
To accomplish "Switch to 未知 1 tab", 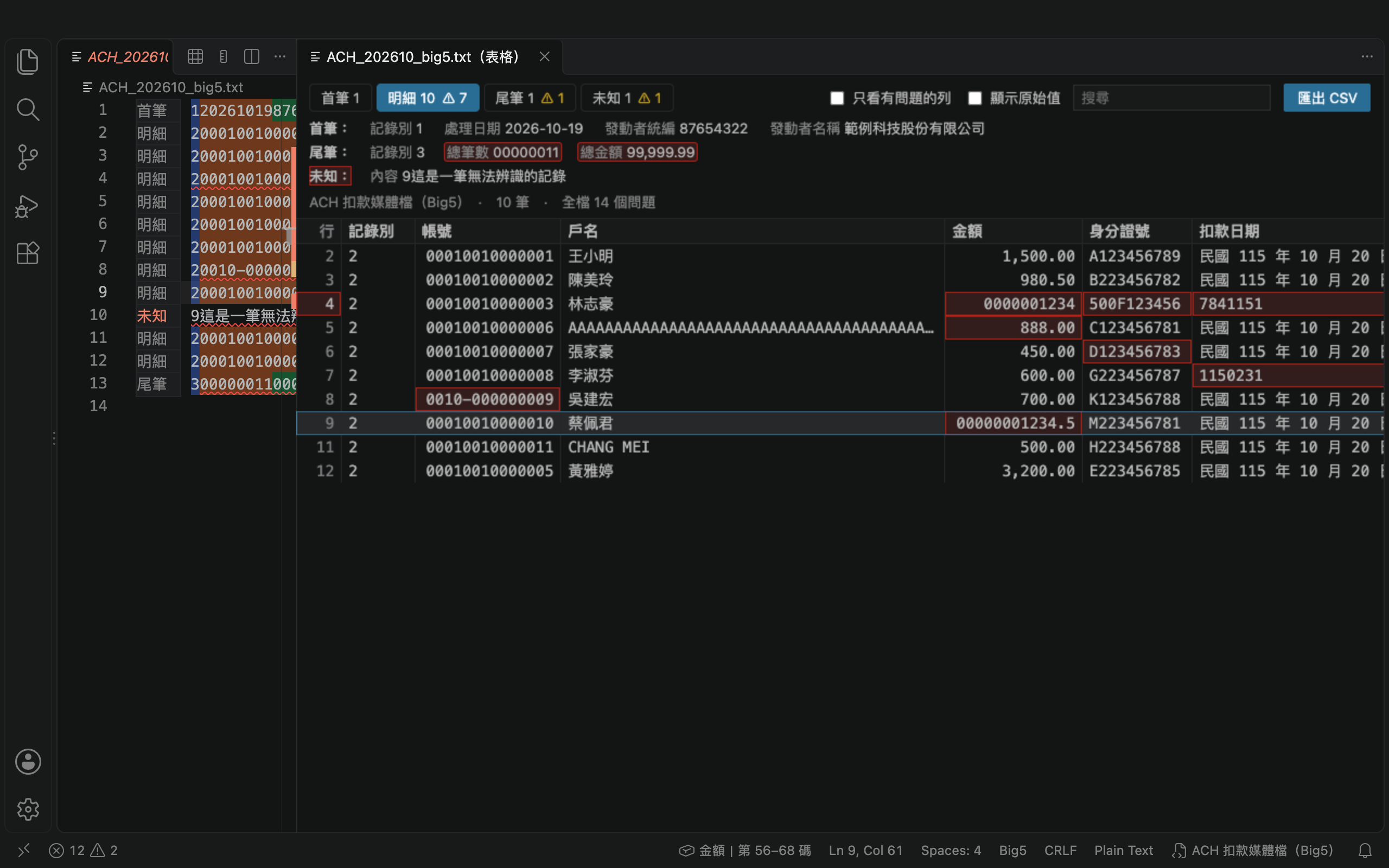I will pyautogui.click(x=627, y=98).
